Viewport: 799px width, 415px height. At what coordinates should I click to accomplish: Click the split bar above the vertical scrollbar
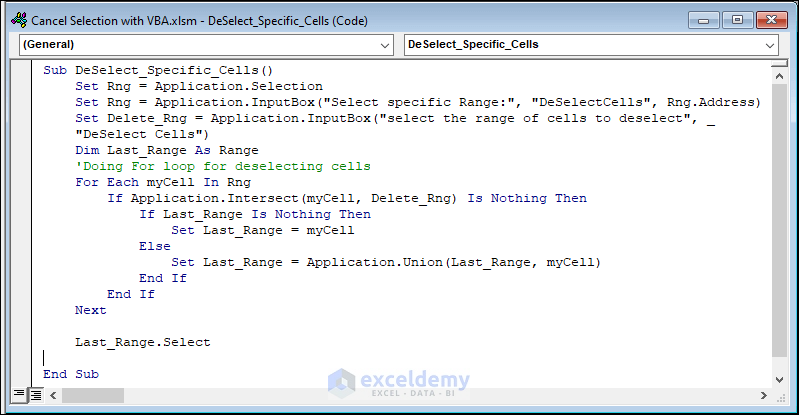(x=780, y=63)
